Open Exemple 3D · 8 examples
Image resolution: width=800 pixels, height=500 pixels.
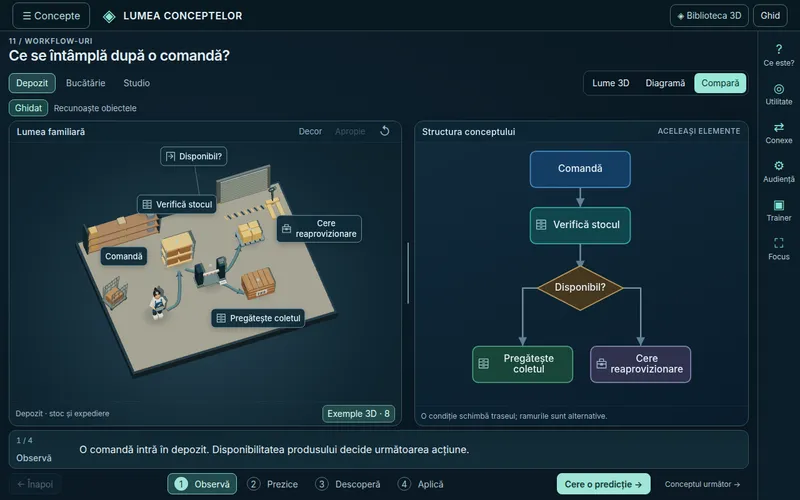click(358, 414)
